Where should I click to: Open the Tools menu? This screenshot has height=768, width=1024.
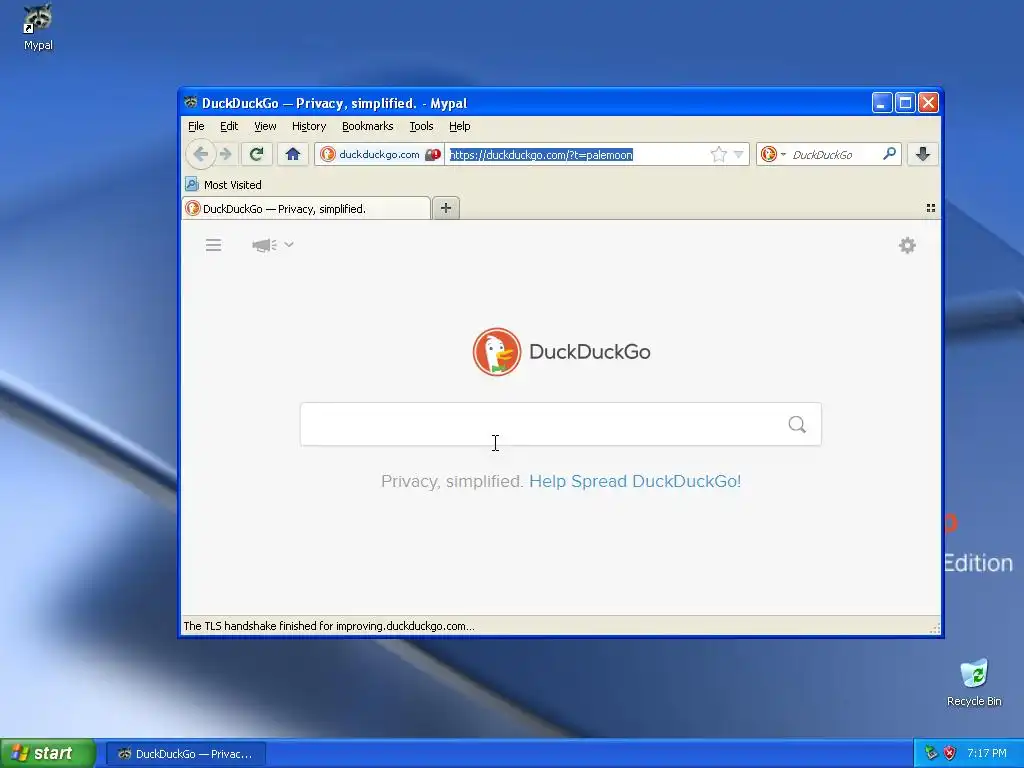[x=421, y=126]
